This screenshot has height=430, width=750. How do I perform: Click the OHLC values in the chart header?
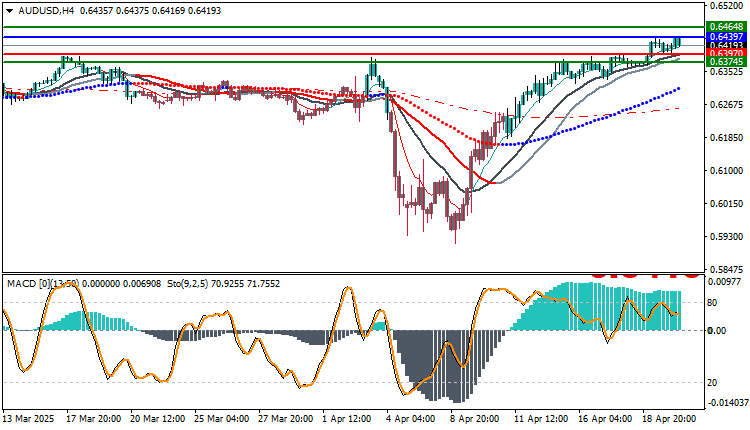click(150, 11)
